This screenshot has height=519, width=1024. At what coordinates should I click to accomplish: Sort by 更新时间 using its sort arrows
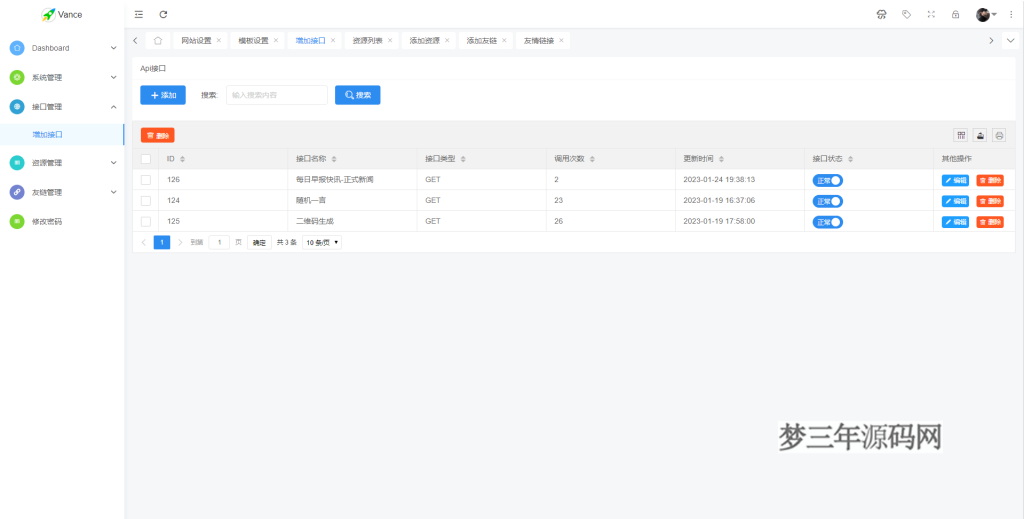point(721,159)
